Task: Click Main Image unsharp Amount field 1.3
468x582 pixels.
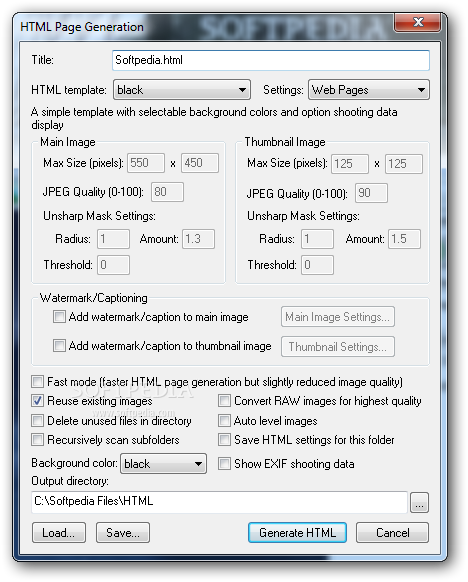Action: pyautogui.click(x=198, y=239)
